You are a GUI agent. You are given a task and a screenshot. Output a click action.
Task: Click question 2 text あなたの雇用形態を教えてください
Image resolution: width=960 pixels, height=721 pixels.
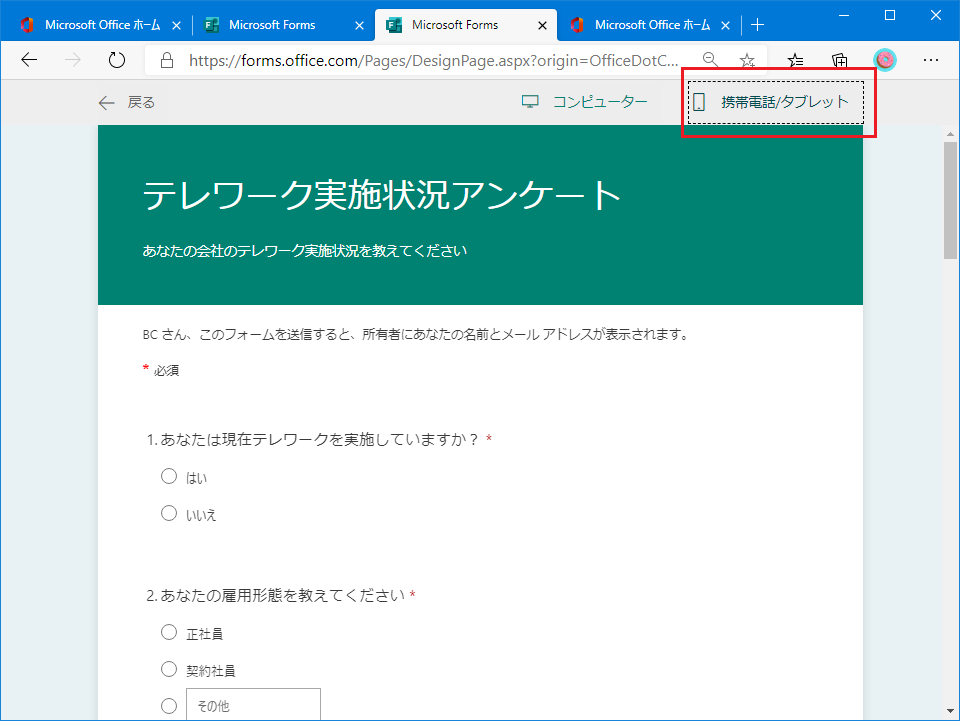282,596
